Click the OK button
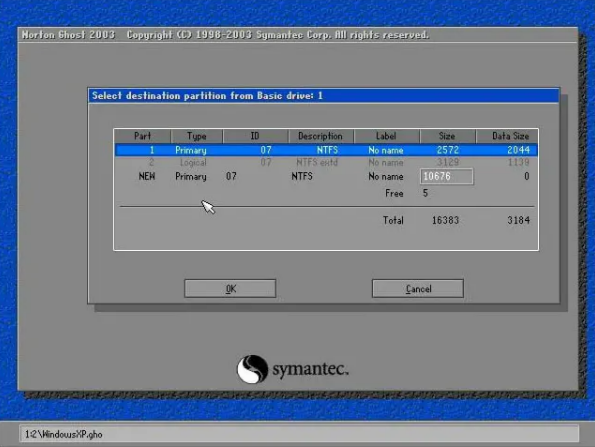This screenshot has height=447, width=595. click(x=230, y=289)
